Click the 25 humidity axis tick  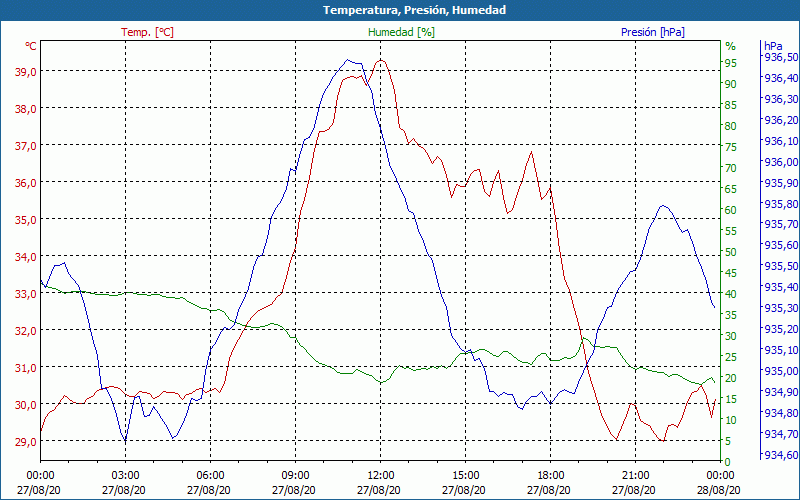[x=731, y=357]
